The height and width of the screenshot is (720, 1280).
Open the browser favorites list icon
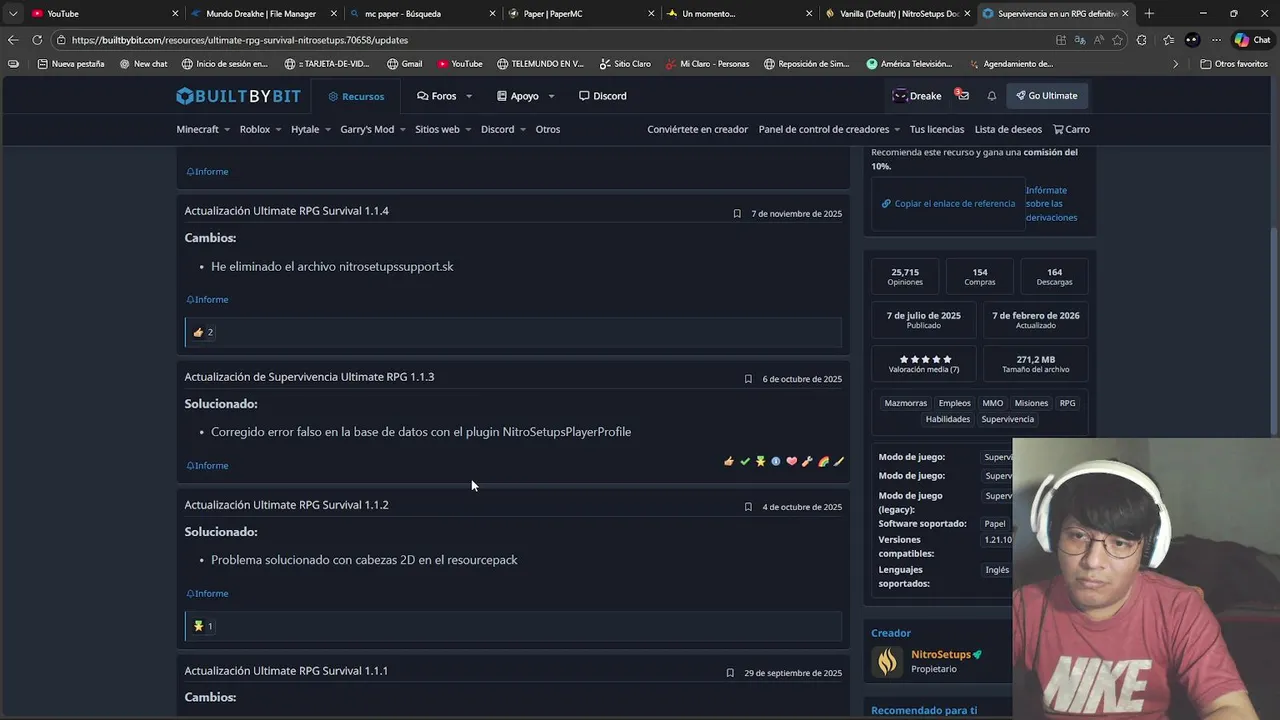tap(1168, 40)
